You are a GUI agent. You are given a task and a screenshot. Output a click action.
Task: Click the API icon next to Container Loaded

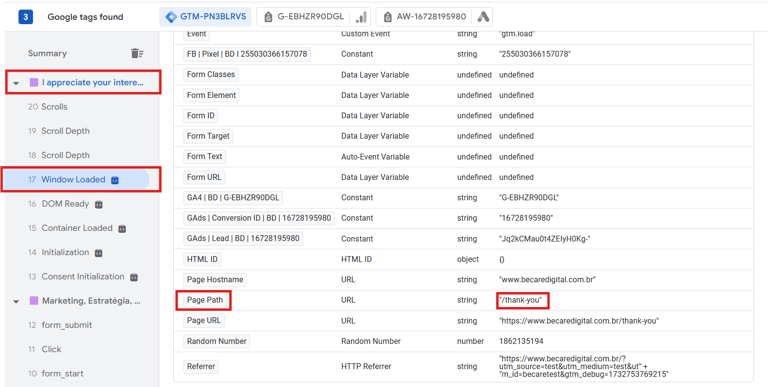click(x=122, y=229)
